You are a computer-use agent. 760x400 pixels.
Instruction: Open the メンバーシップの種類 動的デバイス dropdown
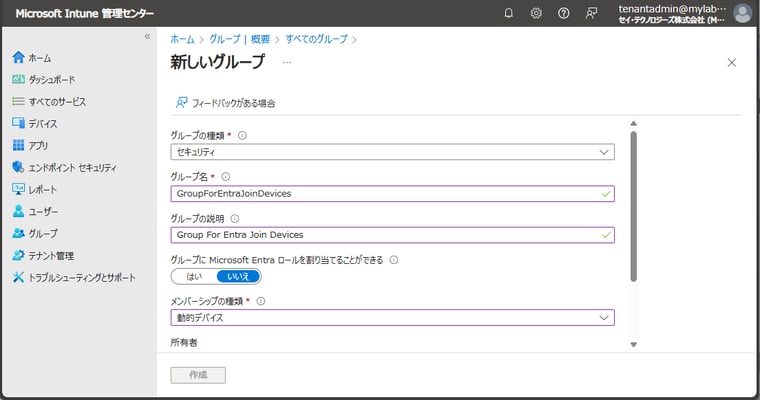pos(393,318)
